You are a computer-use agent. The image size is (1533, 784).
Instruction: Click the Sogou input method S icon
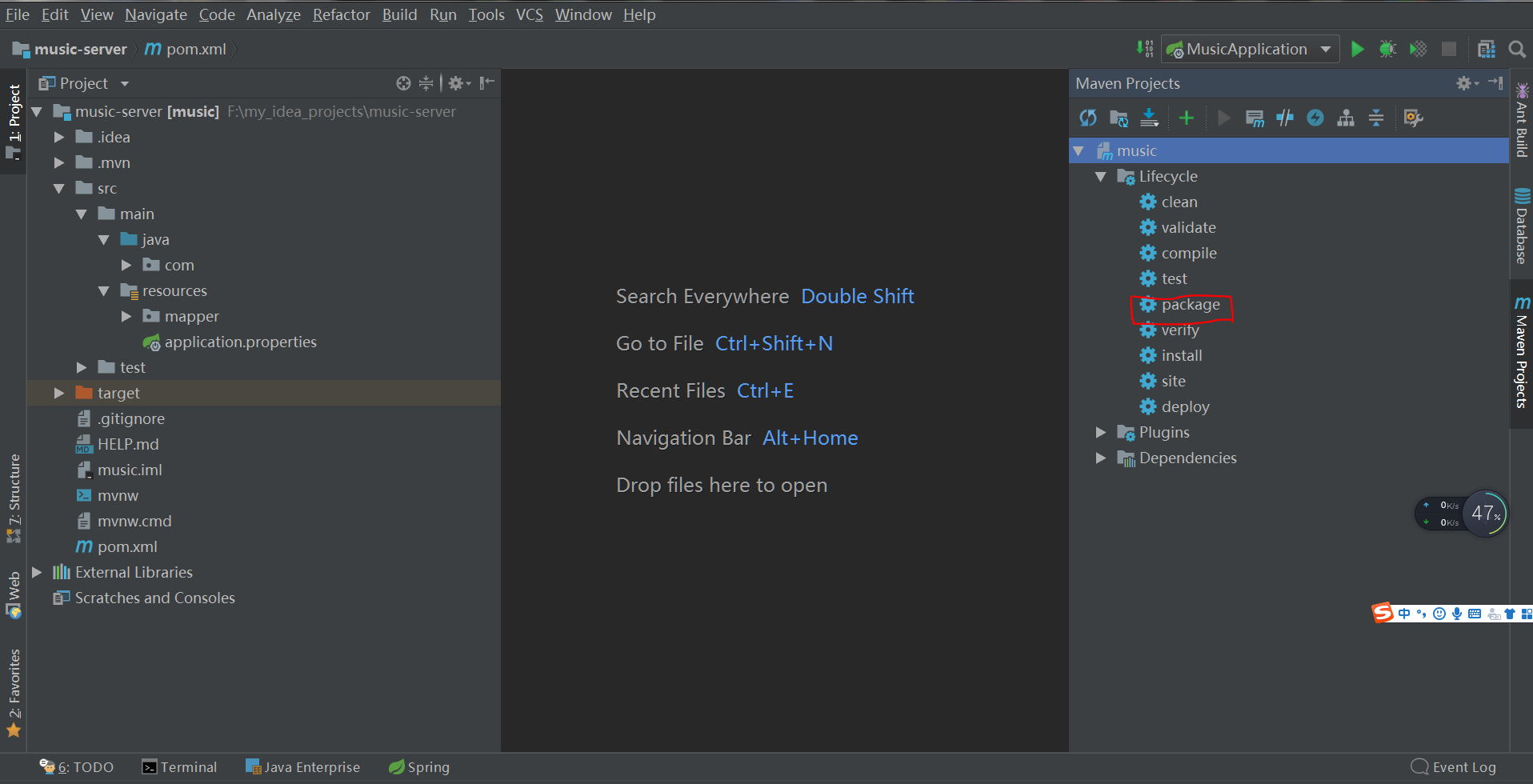click(x=1383, y=614)
